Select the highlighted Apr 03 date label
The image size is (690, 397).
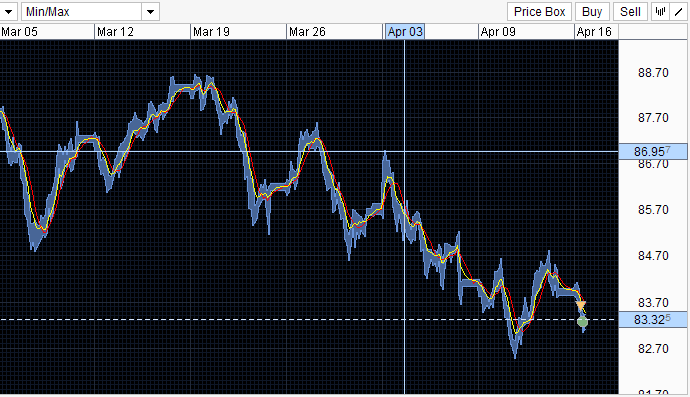pos(404,32)
